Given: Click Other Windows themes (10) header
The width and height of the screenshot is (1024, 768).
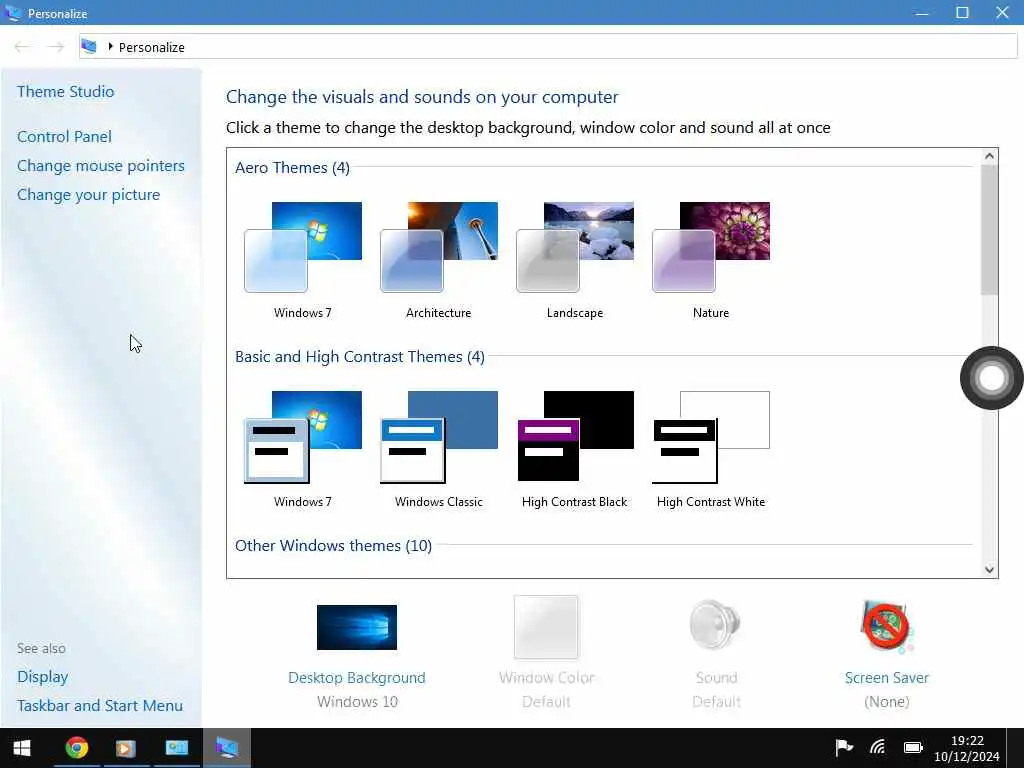Looking at the screenshot, I should [333, 545].
